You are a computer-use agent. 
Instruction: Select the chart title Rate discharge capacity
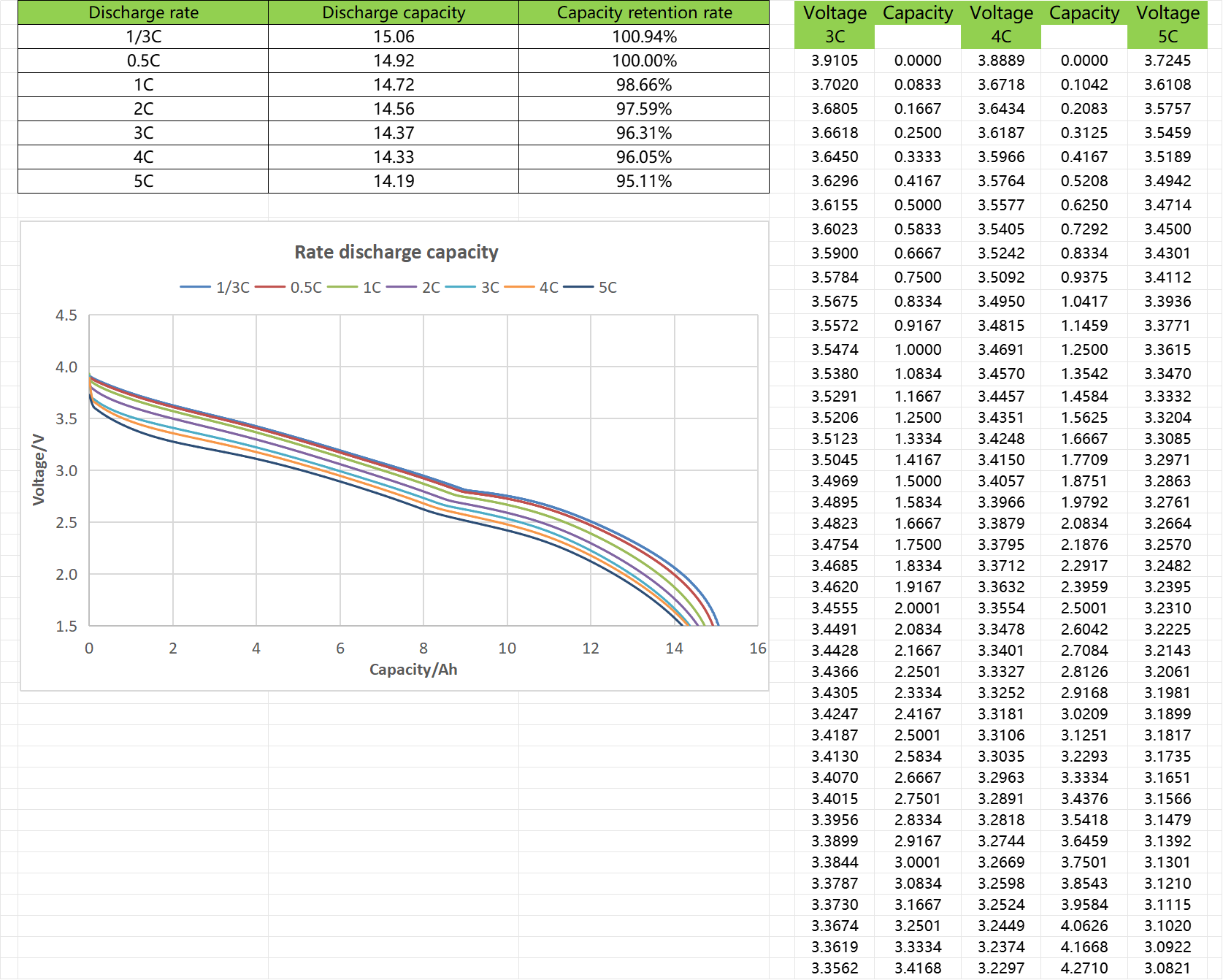396,252
